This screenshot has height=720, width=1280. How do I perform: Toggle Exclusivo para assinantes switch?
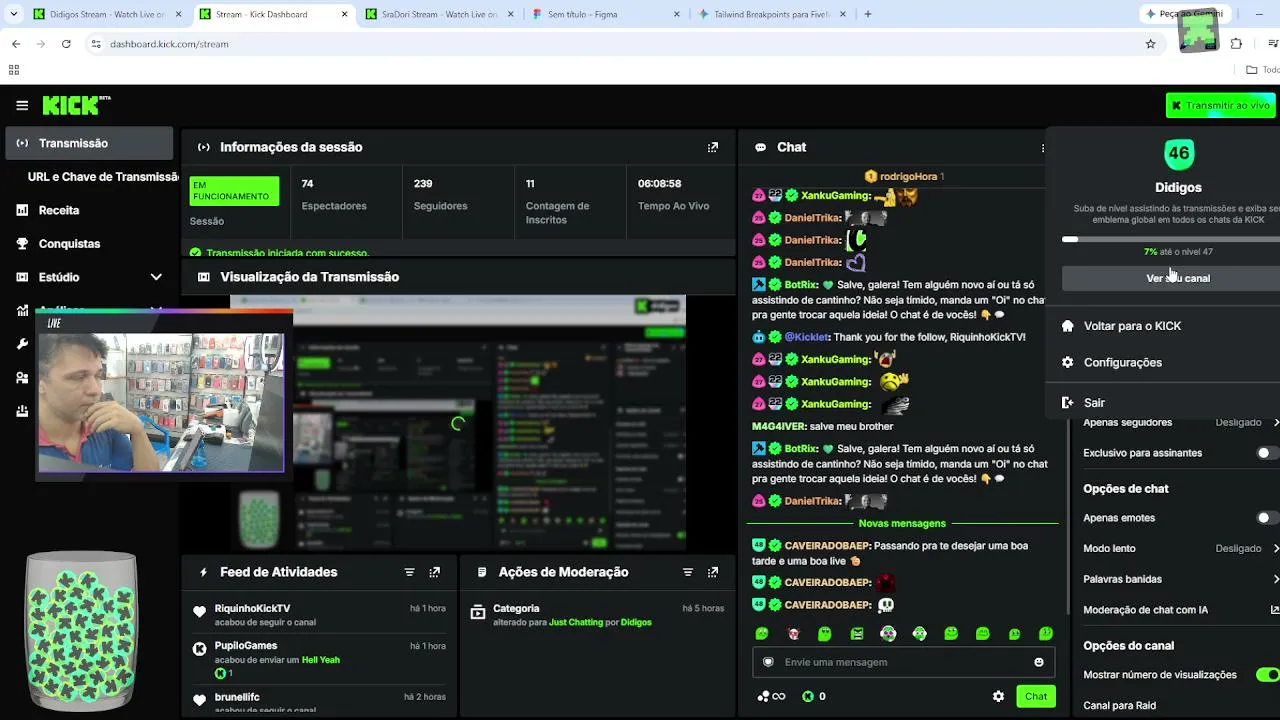[x=1268, y=453]
